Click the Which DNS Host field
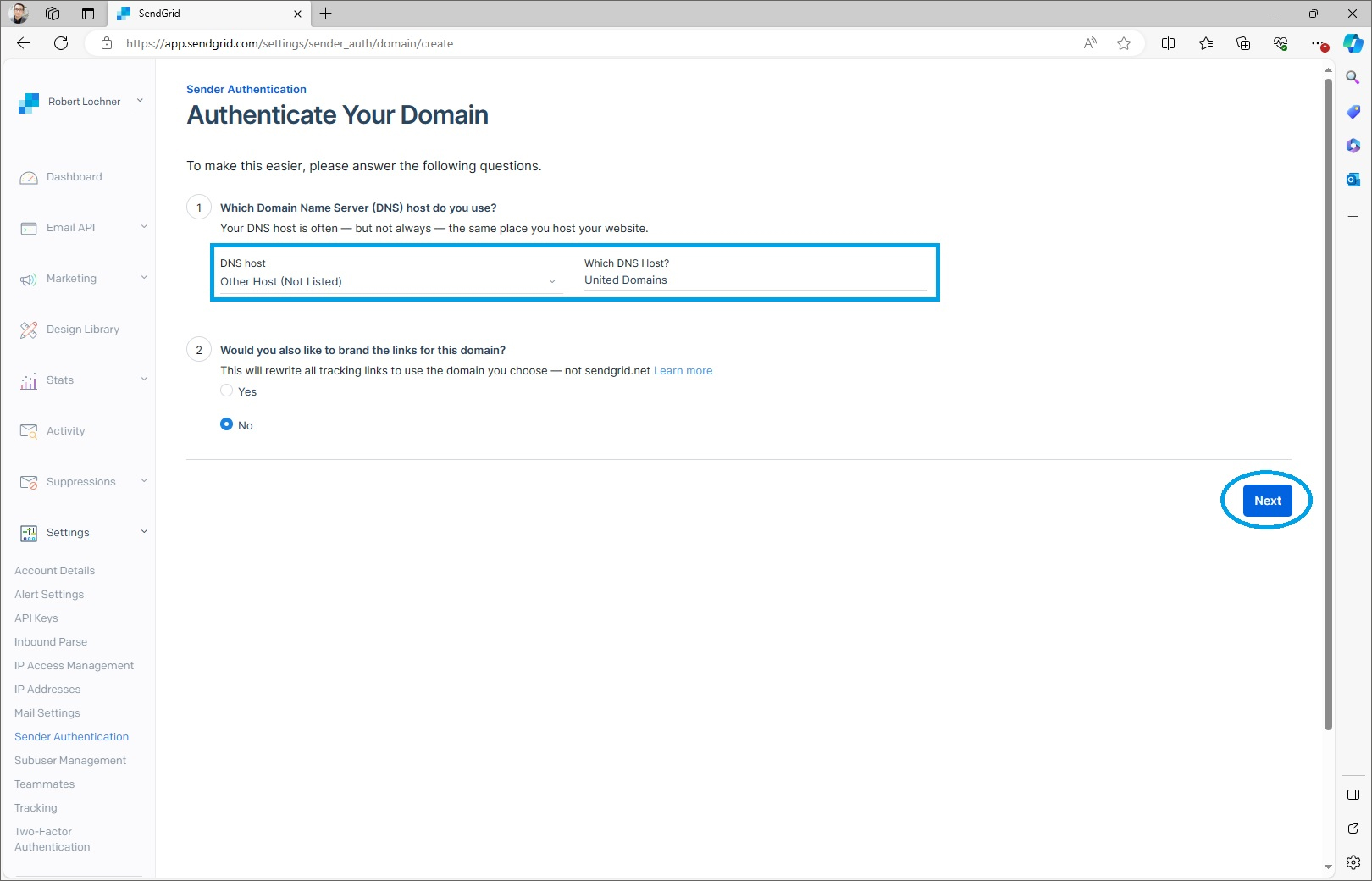Screen dimensions: 1372x881 click(756, 280)
